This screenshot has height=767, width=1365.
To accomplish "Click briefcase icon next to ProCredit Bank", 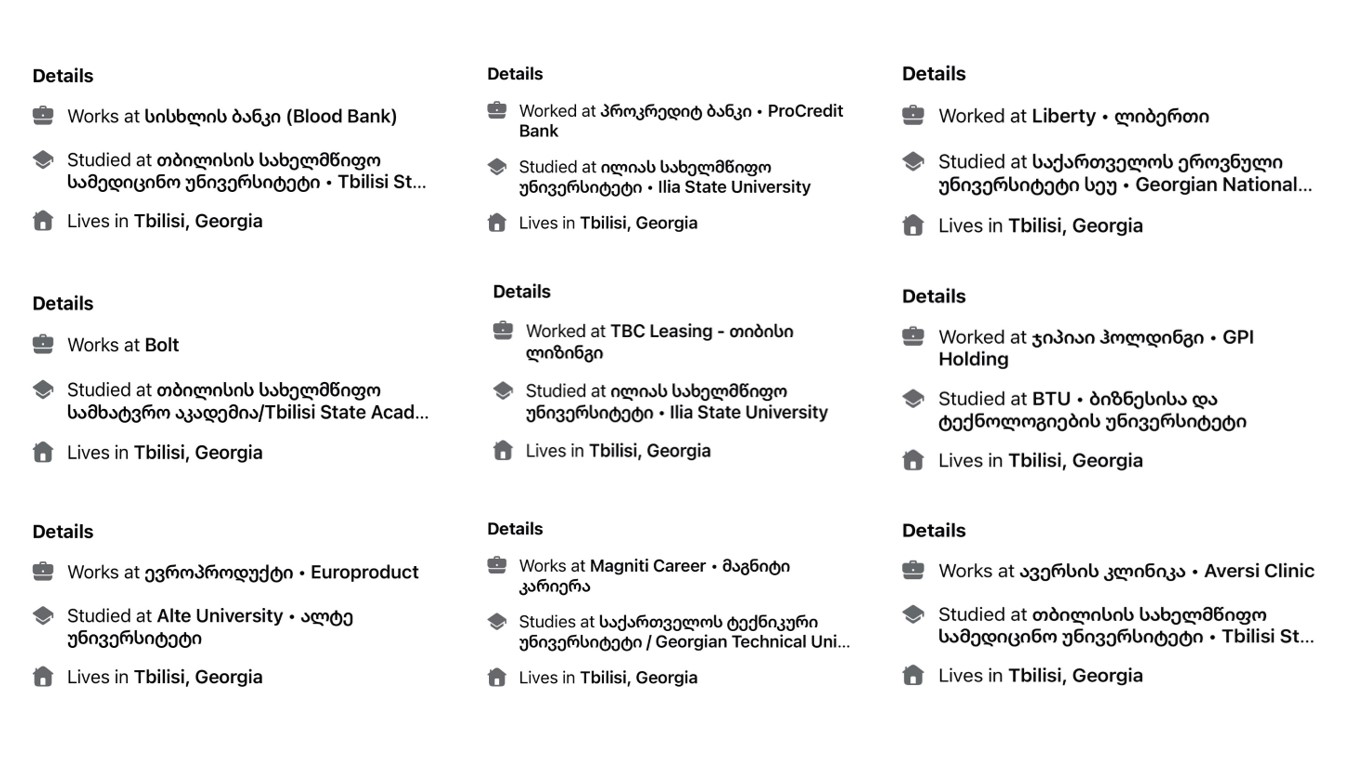I will 497,110.
